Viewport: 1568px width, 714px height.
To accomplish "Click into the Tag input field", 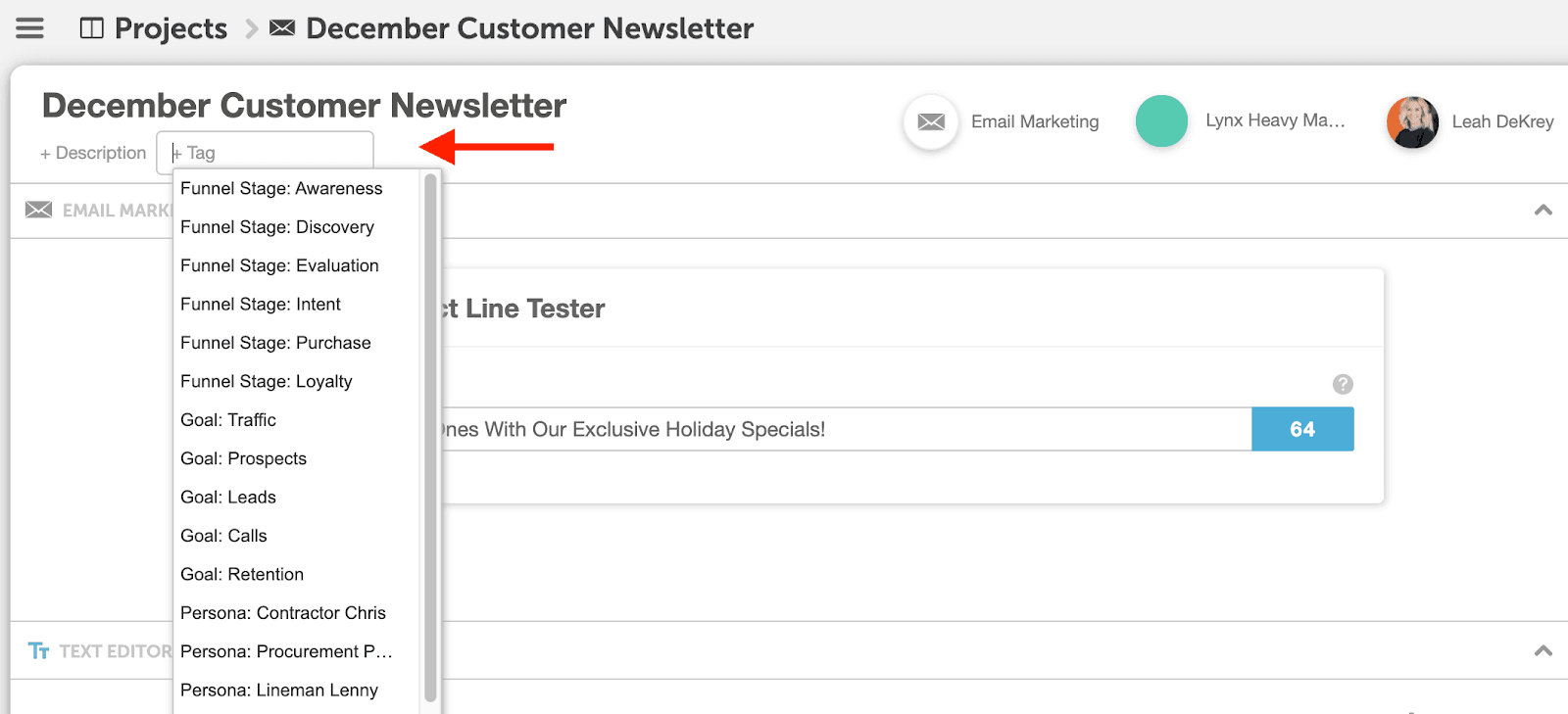I will [265, 153].
